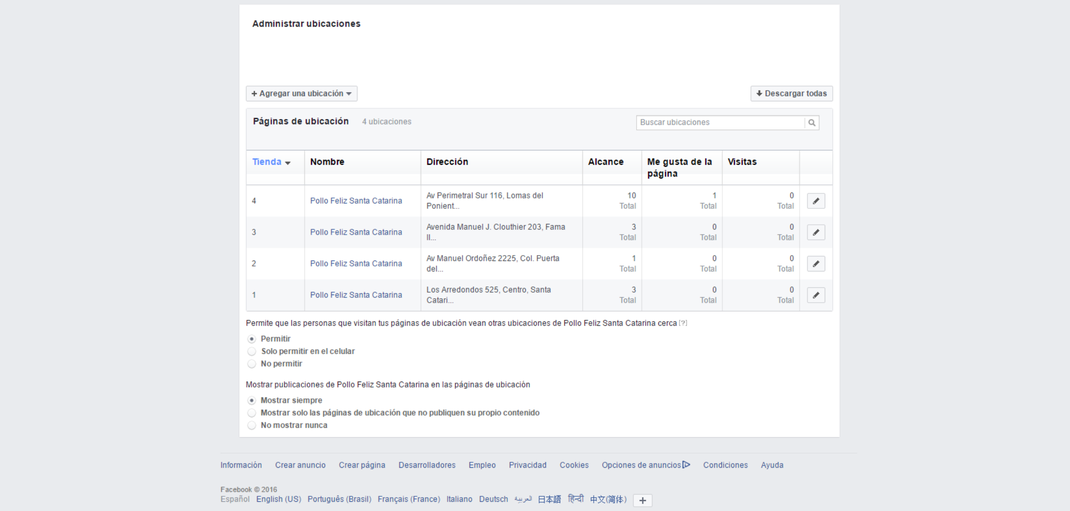Open the Privacidad footer link
This screenshot has height=511, width=1070.
click(527, 465)
